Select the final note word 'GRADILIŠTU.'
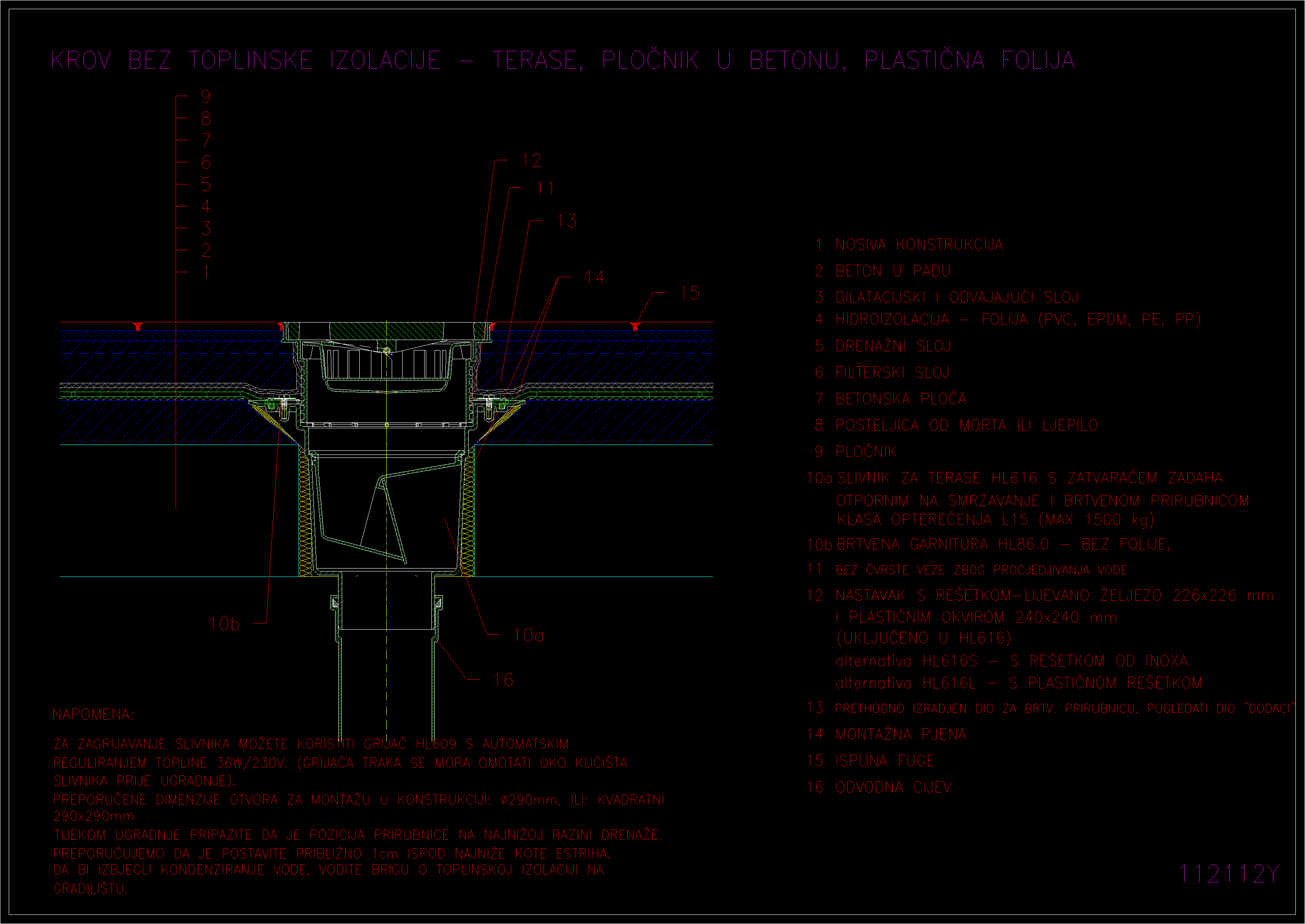 tap(90, 888)
